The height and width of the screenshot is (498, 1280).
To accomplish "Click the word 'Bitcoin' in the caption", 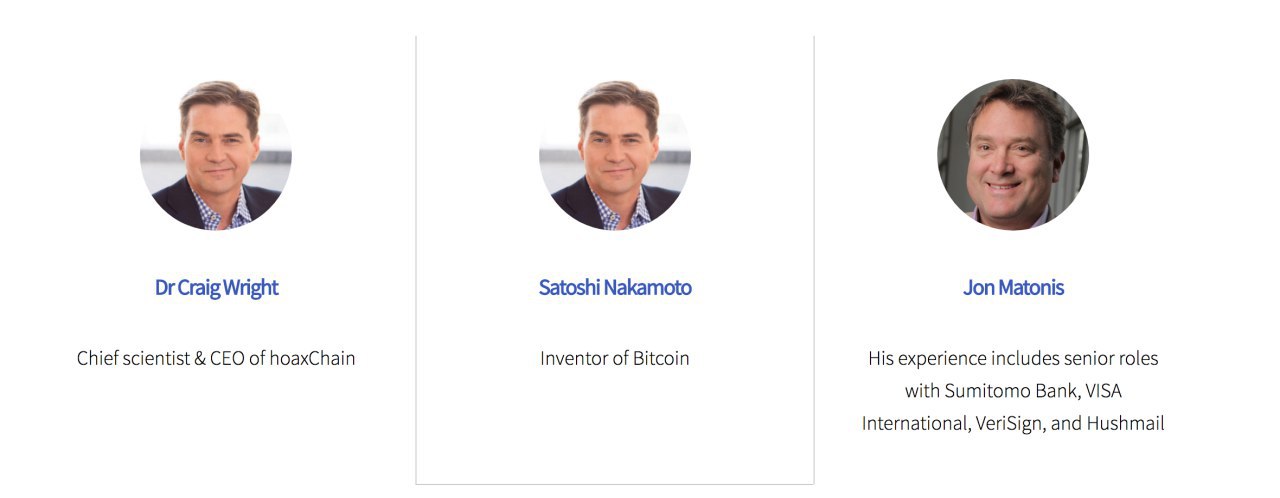I will [661, 358].
